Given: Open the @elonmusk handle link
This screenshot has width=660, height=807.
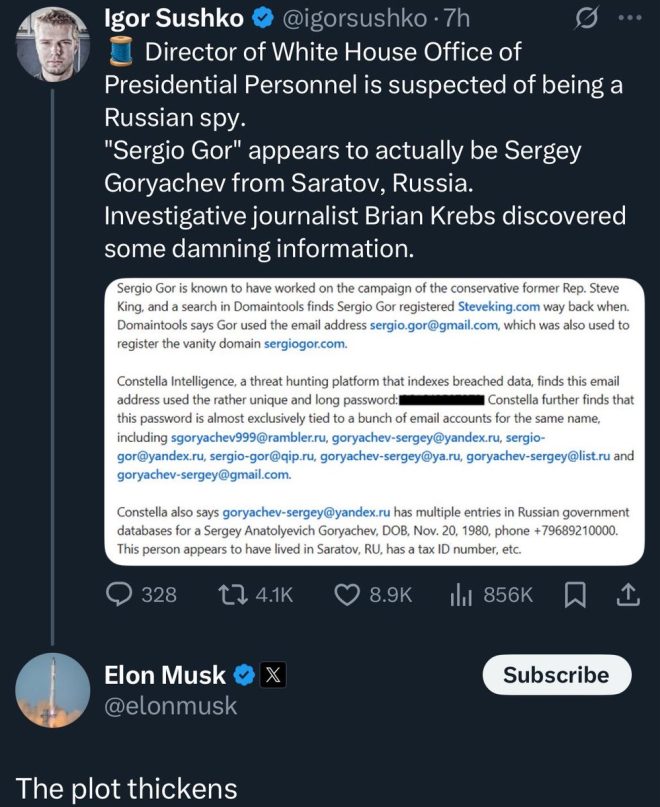Looking at the screenshot, I should tap(170, 706).
